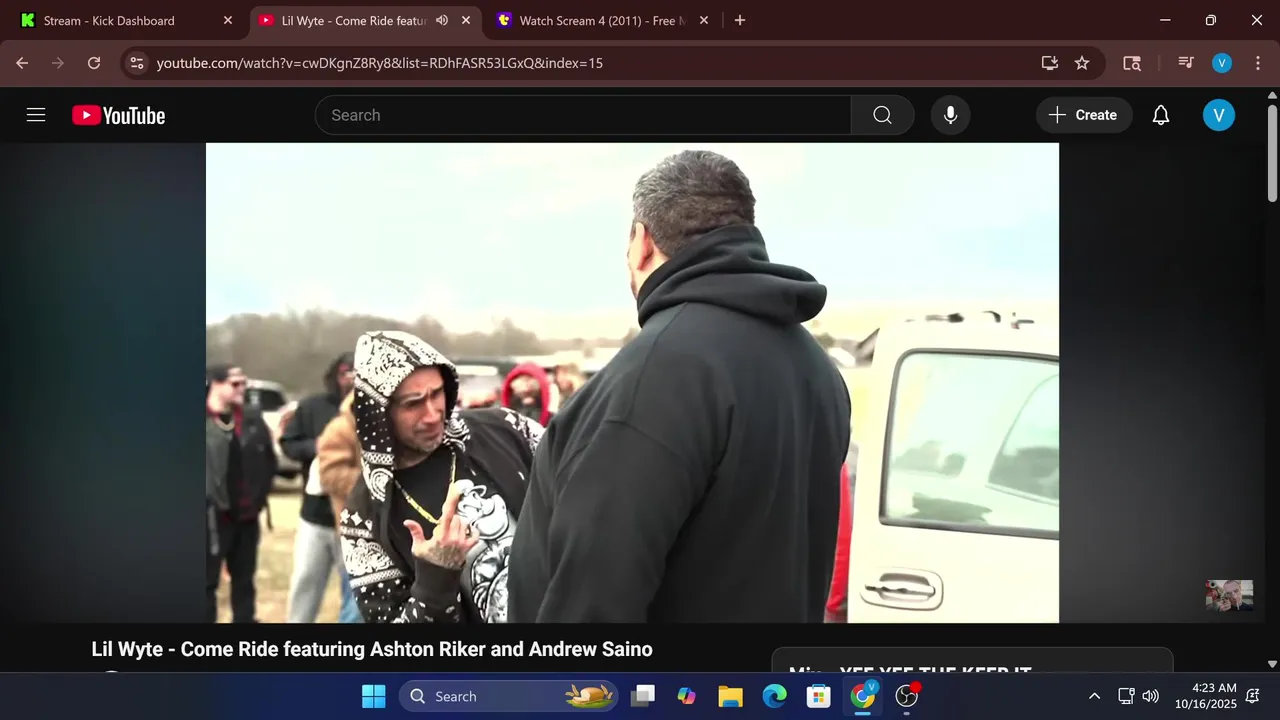View site information icon in address bar
The height and width of the screenshot is (720, 1280).
137,63
